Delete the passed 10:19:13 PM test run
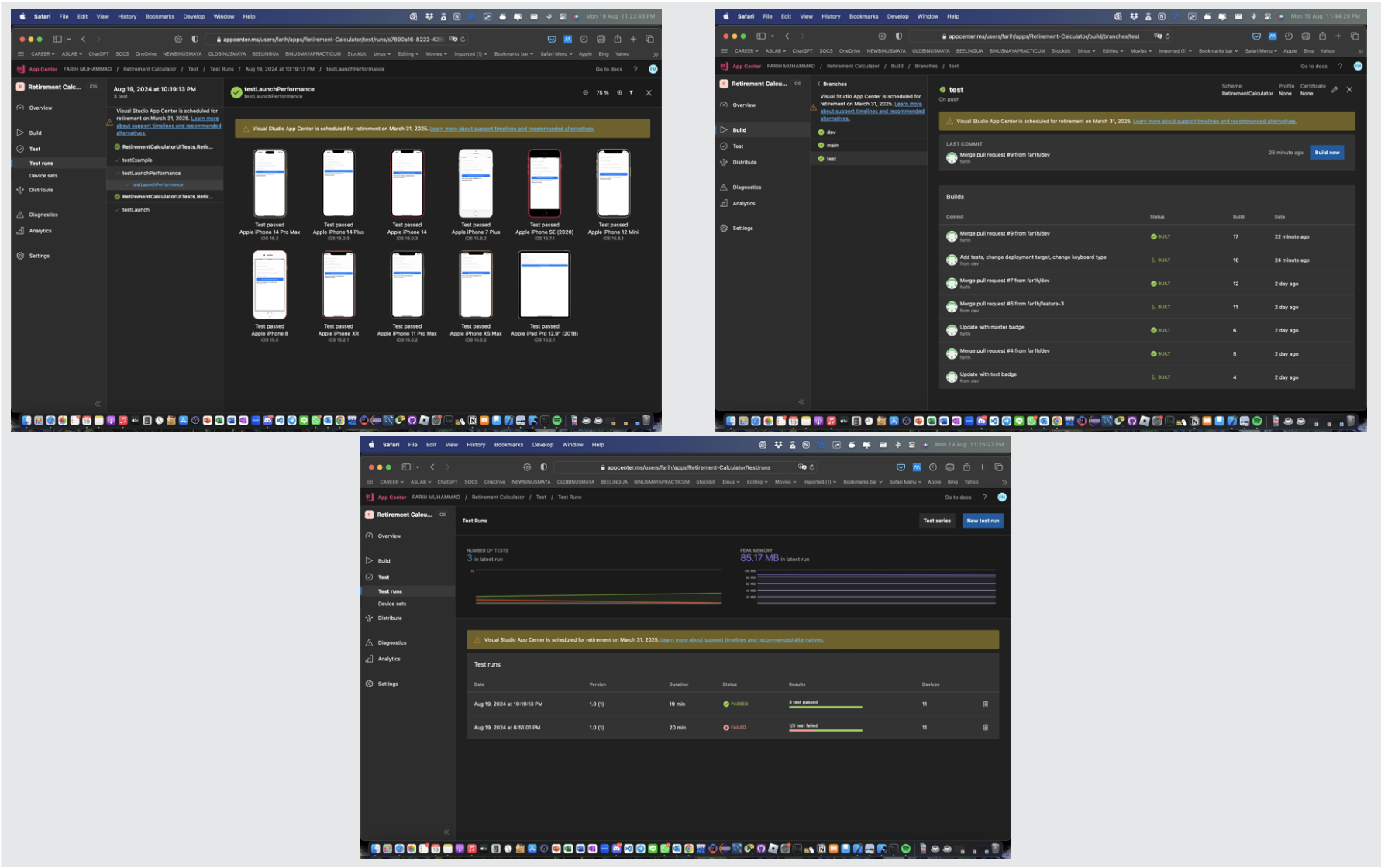The height and width of the screenshot is (868, 1381). (x=985, y=704)
